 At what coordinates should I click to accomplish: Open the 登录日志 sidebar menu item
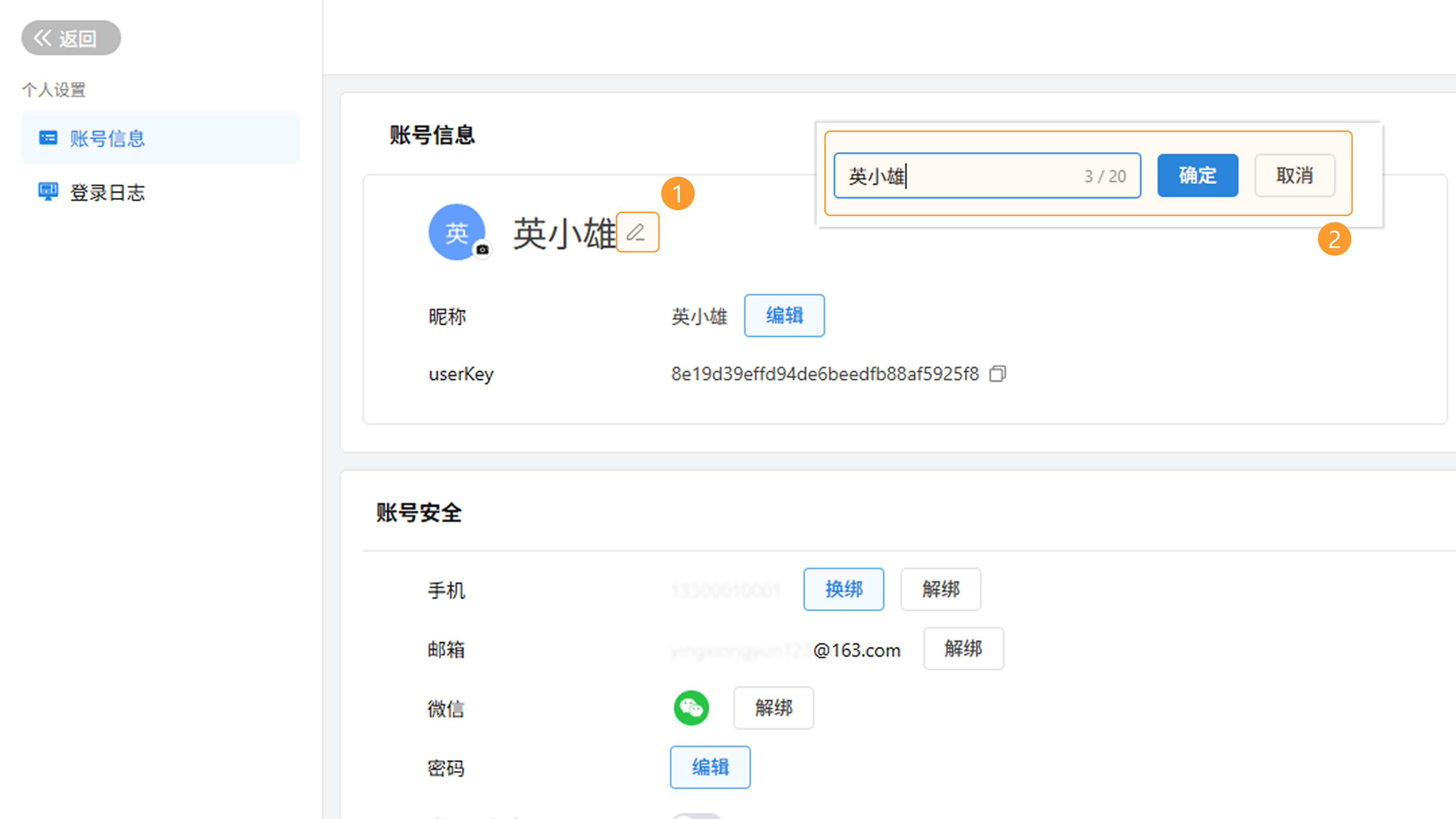pos(107,192)
